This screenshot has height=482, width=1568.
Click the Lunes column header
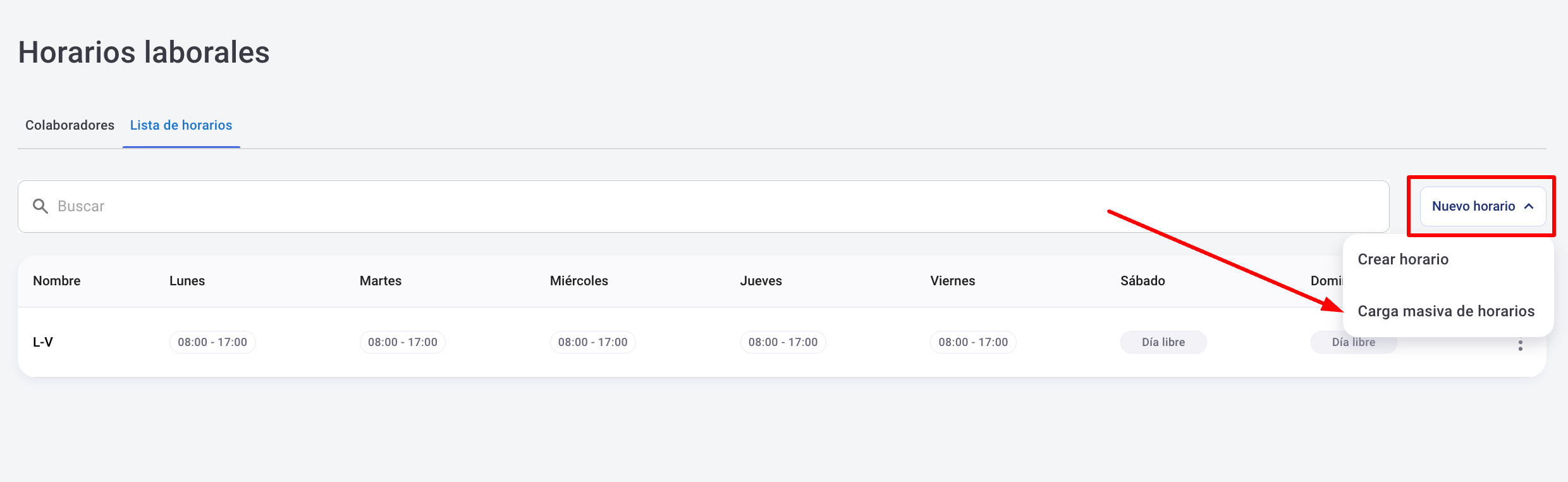click(187, 281)
